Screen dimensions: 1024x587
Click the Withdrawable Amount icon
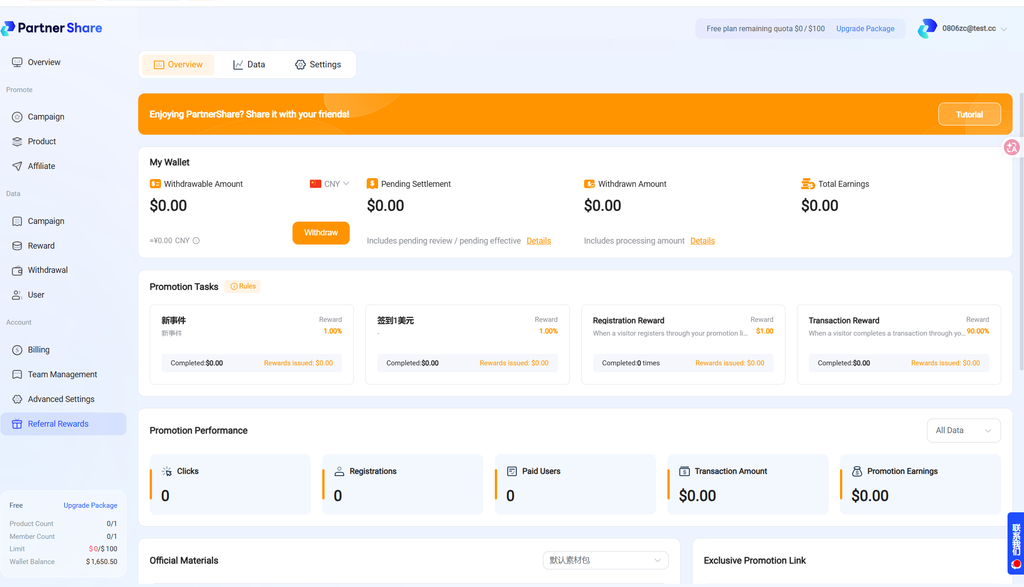pos(155,184)
